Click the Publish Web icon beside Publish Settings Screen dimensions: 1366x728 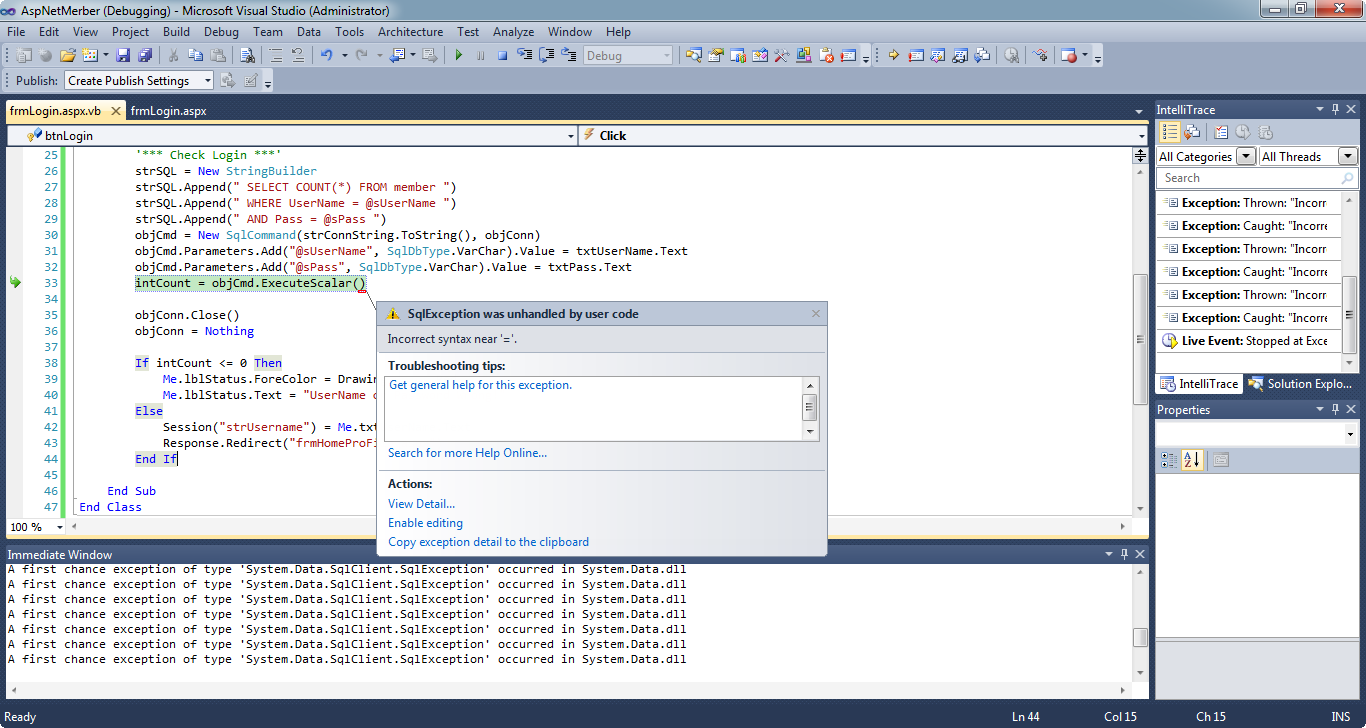pos(228,80)
